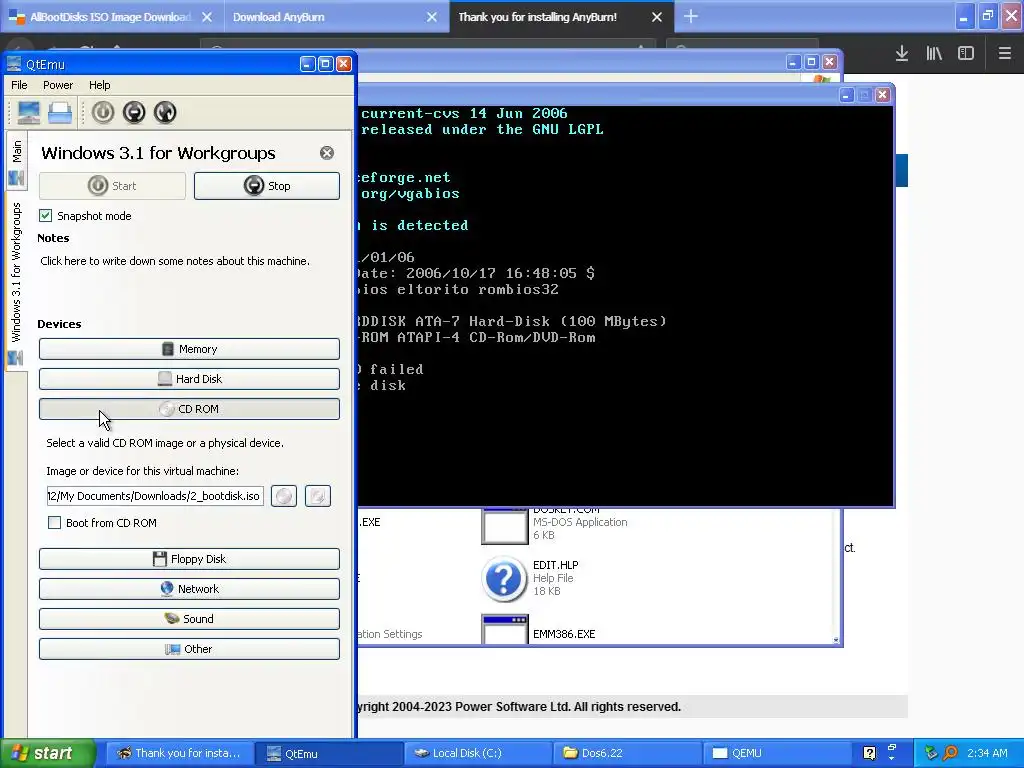The width and height of the screenshot is (1024, 768).
Task: Select the MS-DOS Application file icon above EDIT.HLP
Action: [x=504, y=526]
